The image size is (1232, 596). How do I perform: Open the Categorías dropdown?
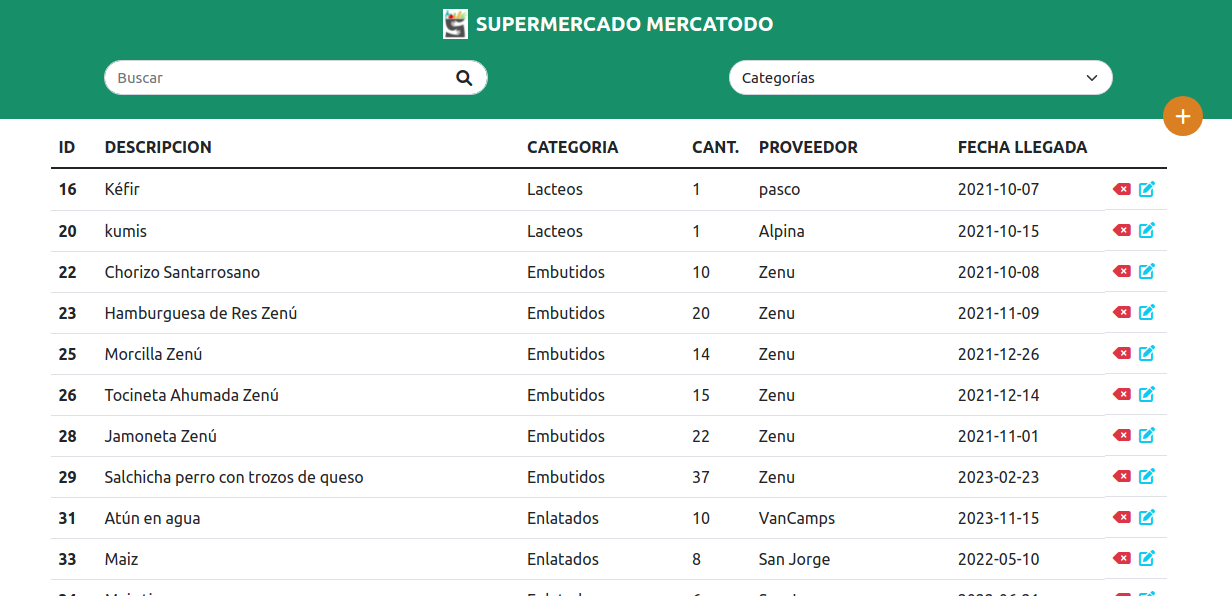point(920,78)
